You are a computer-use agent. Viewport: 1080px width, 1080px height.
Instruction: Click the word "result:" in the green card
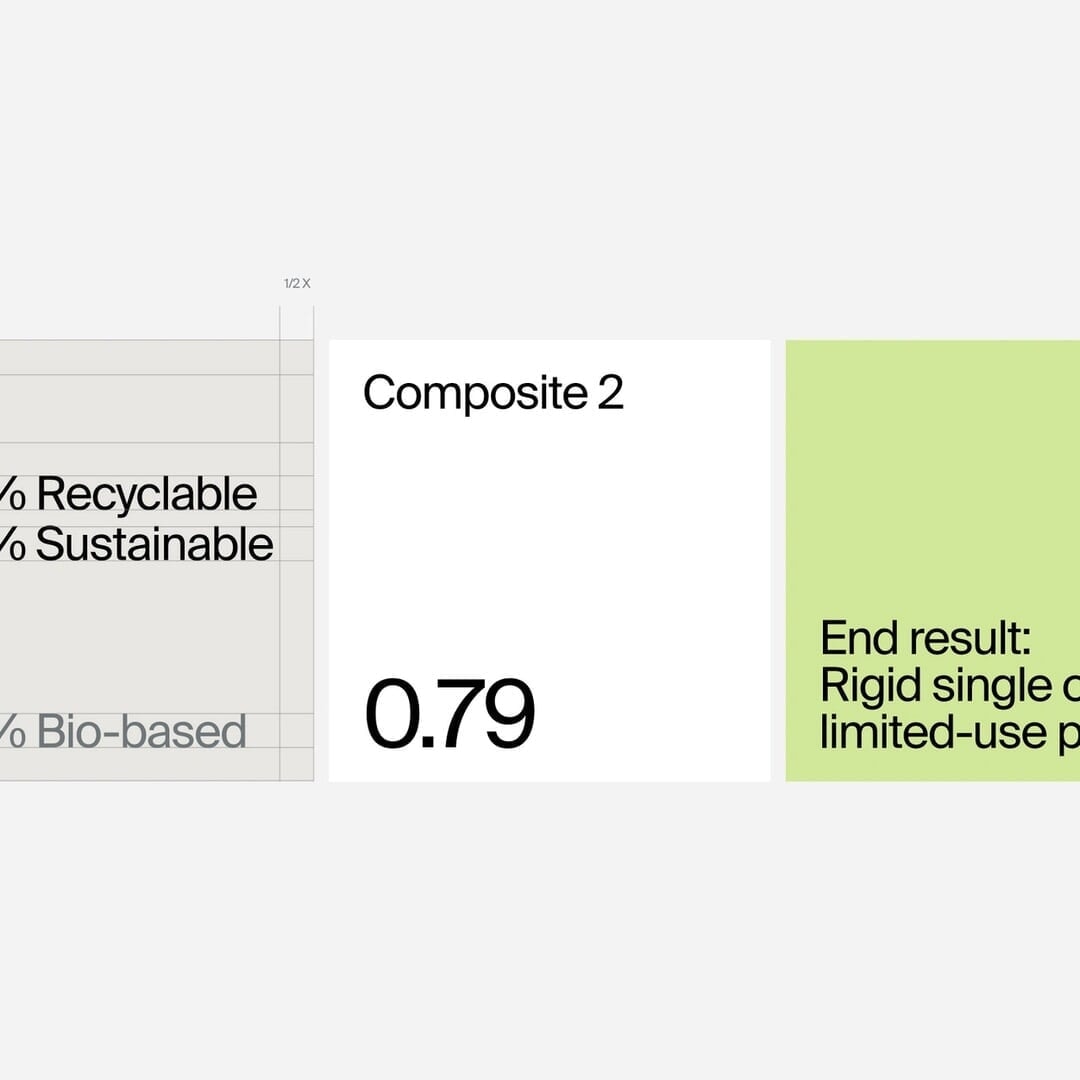[970, 638]
